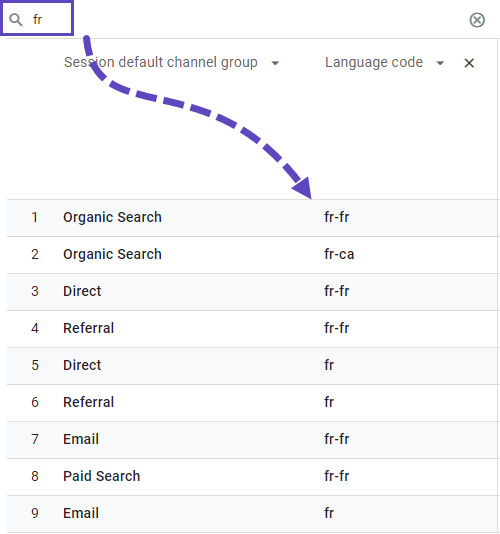Select row 3 Direct channel

coord(82,291)
